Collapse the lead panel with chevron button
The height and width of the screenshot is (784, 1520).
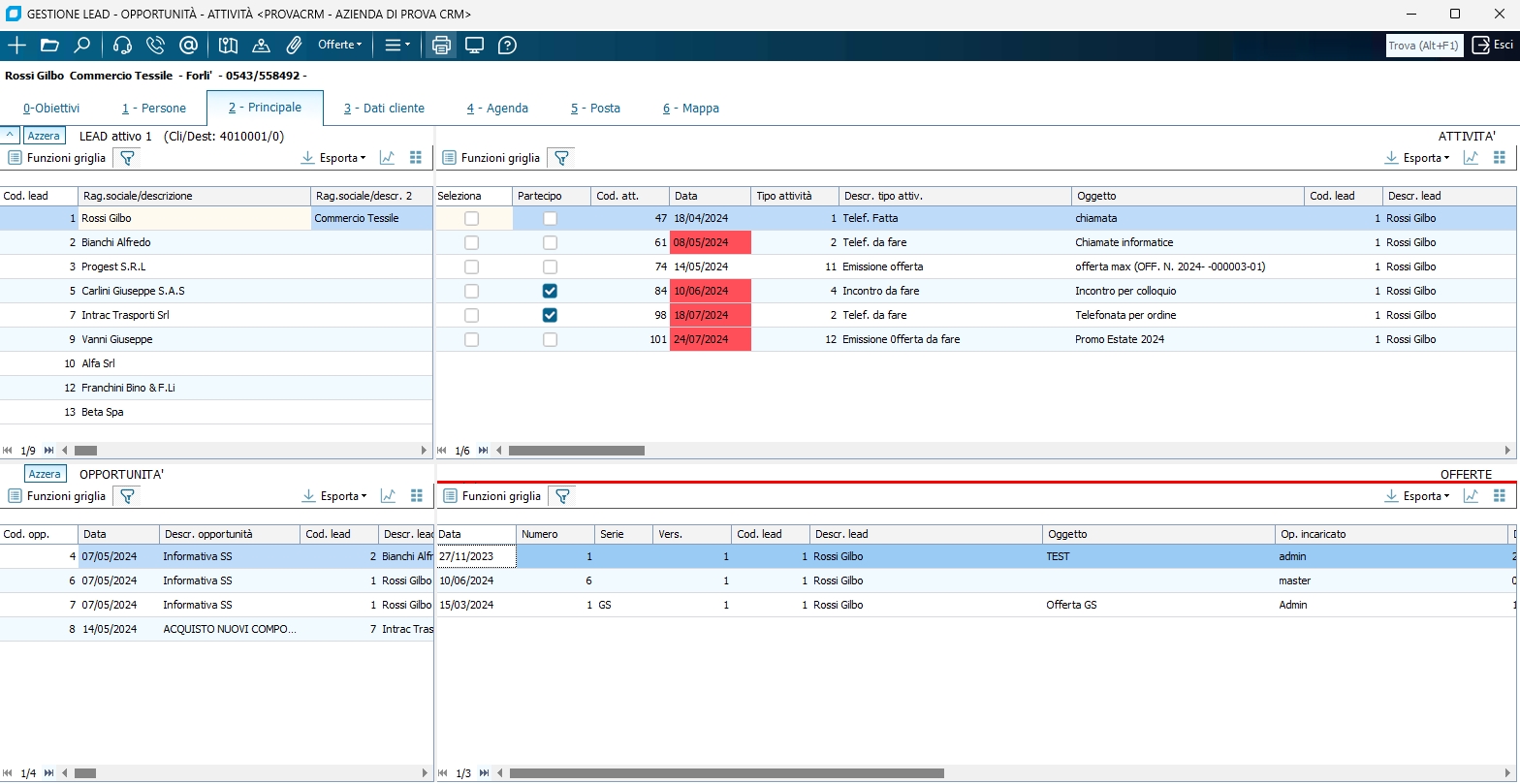point(10,136)
